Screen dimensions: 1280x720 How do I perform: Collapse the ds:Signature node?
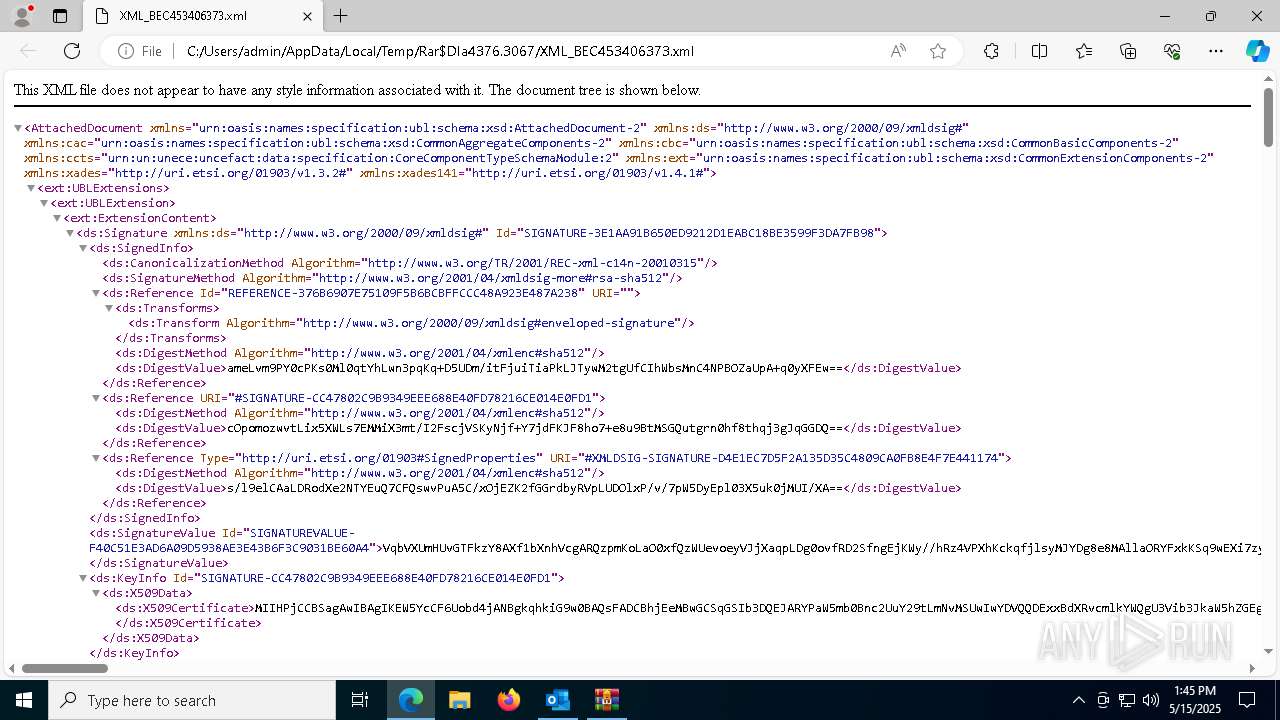[x=70, y=233]
